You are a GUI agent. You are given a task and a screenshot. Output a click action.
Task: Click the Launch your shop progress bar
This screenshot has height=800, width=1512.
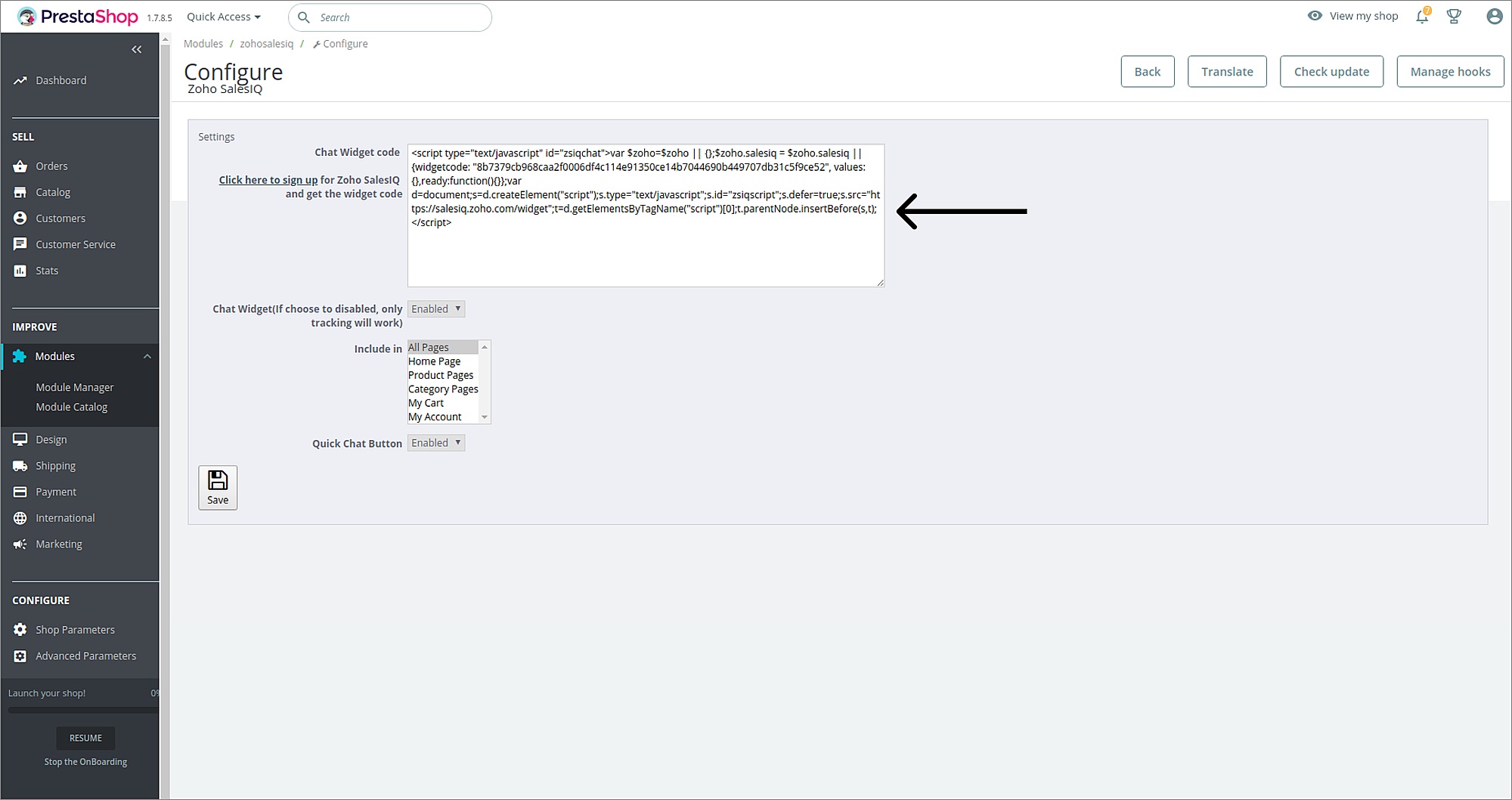point(83,710)
